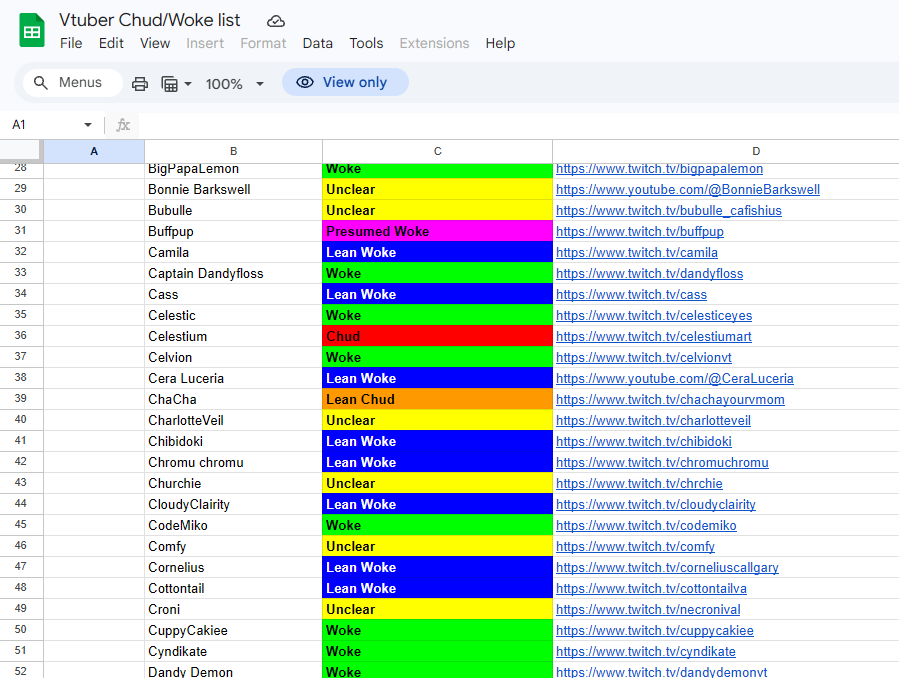Viewport: 899px width, 678px height.
Task: Click the Chromu chromu name cell
Action: click(233, 462)
